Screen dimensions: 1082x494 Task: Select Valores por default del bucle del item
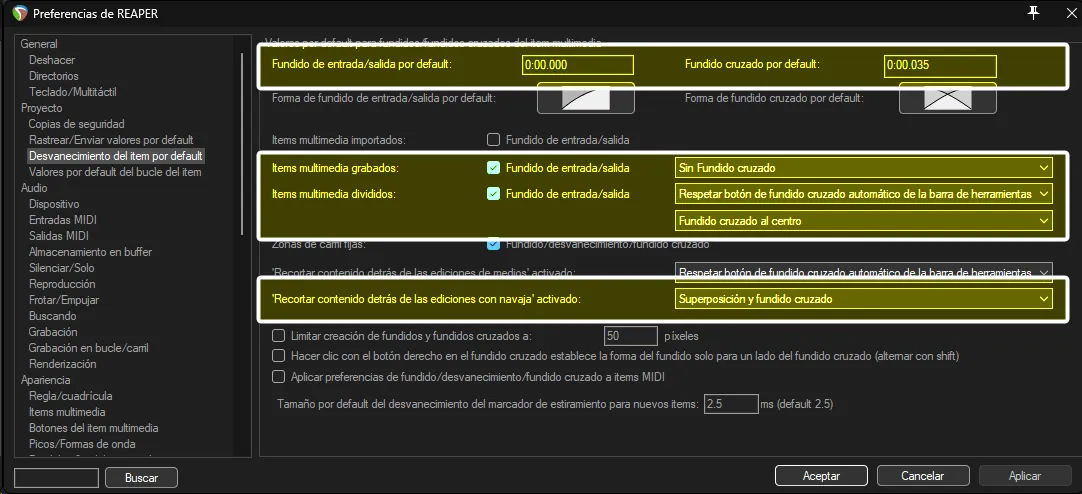(115, 172)
